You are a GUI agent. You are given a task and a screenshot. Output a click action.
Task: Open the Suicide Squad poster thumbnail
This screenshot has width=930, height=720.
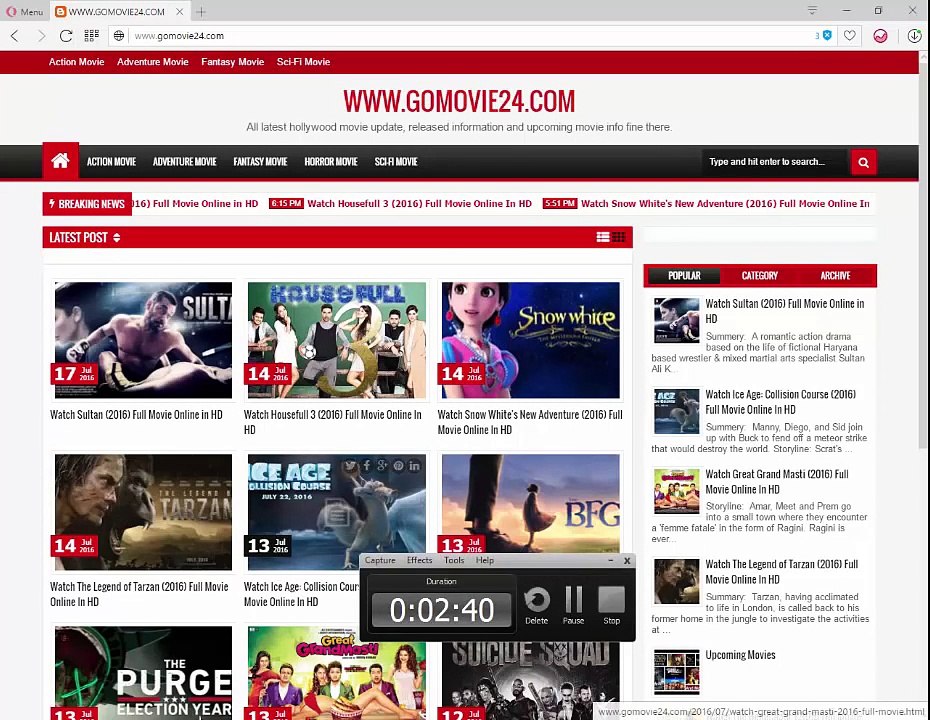531,681
